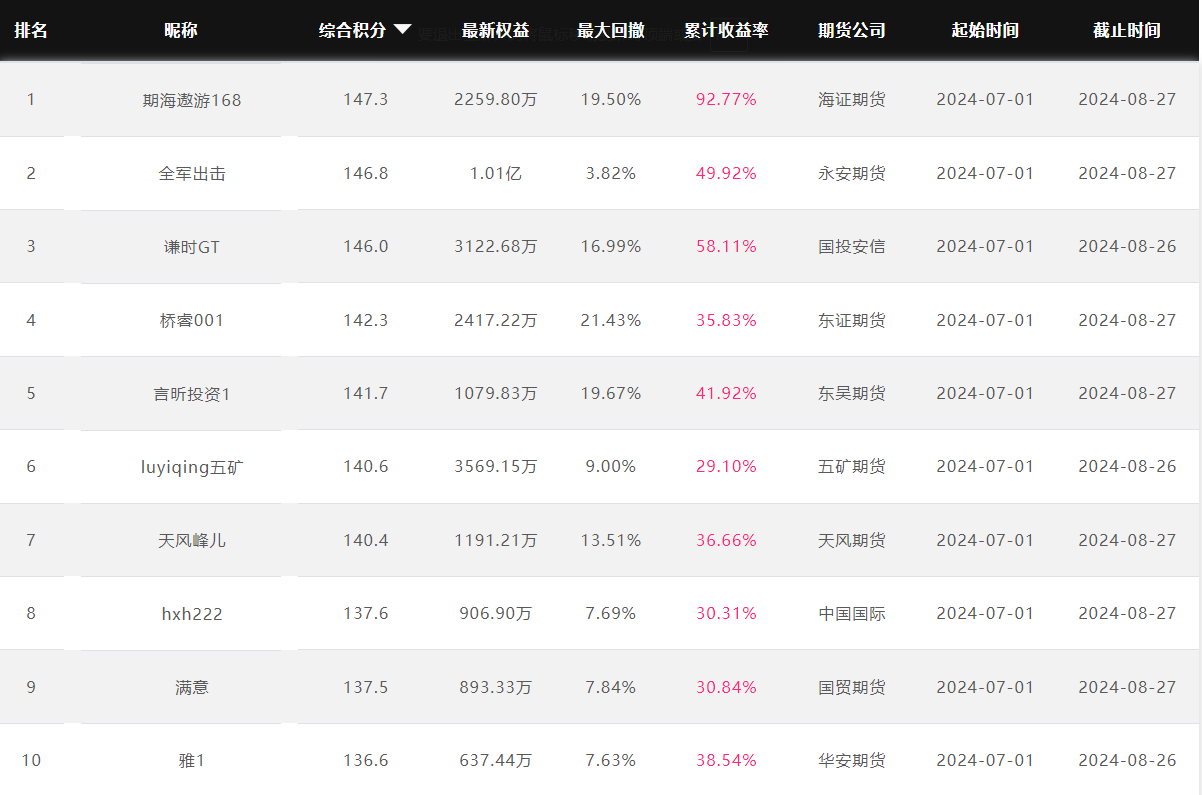The width and height of the screenshot is (1202, 795).
Task: Select the 雅1 nickname
Action: tap(192, 760)
